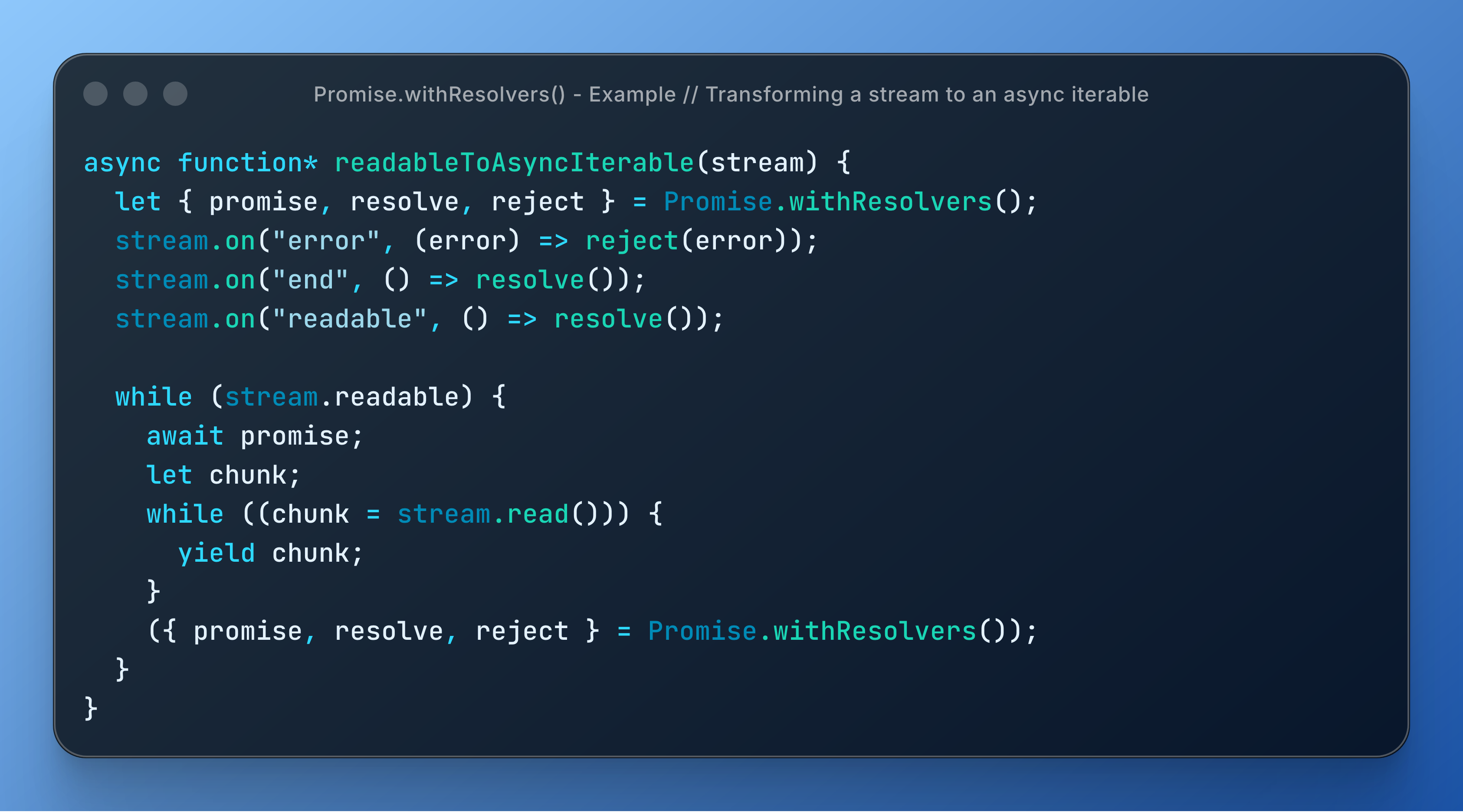This screenshot has height=812, width=1463.
Task: Click the let chunk declaration
Action: (x=223, y=475)
